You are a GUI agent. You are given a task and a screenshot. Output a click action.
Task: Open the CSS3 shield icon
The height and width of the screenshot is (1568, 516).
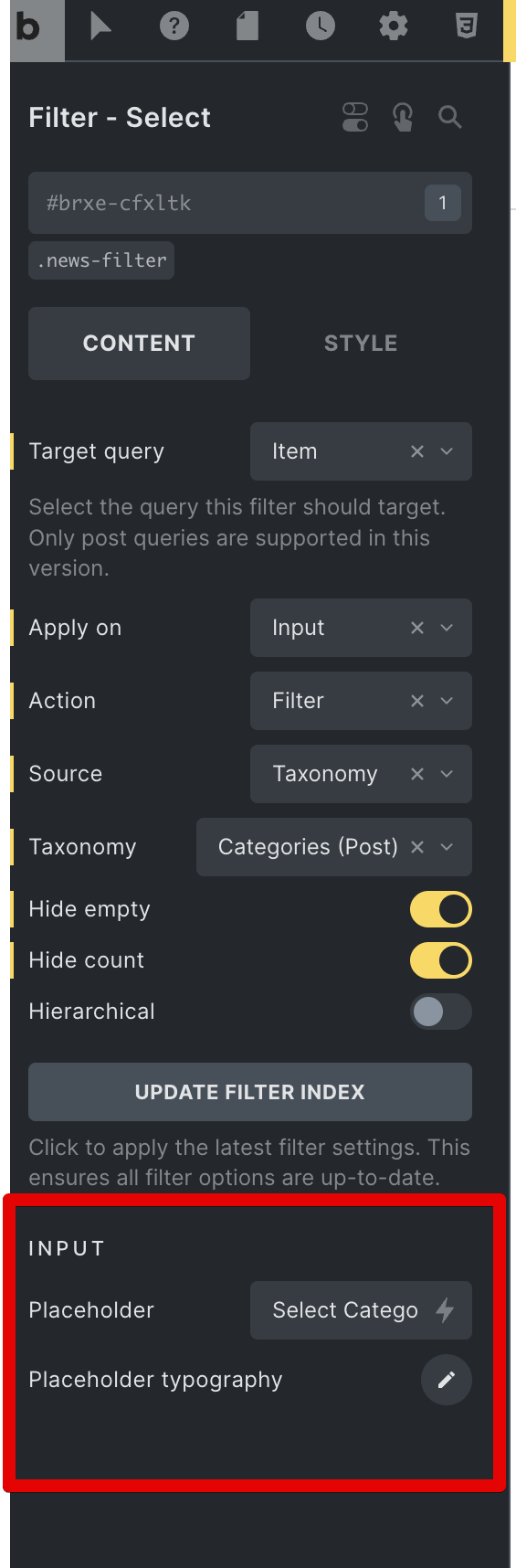(x=467, y=26)
